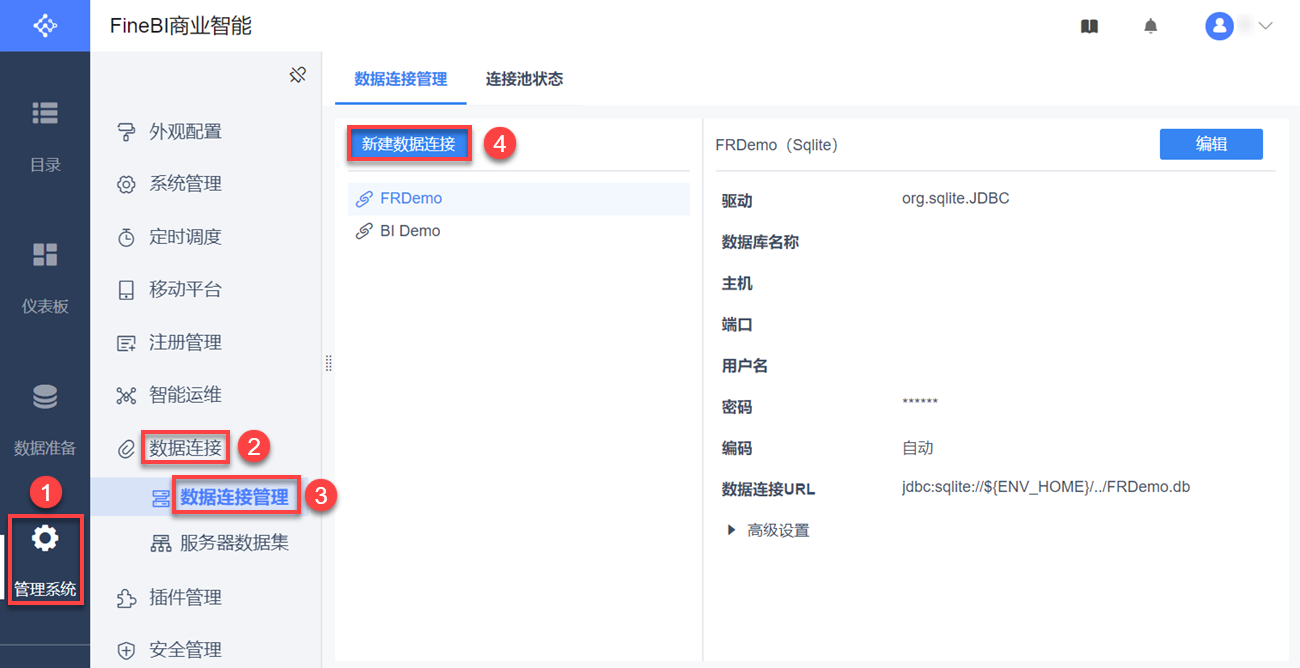Click the gear icon beside 系统管理
Image resolution: width=1300 pixels, height=668 pixels.
point(126,184)
